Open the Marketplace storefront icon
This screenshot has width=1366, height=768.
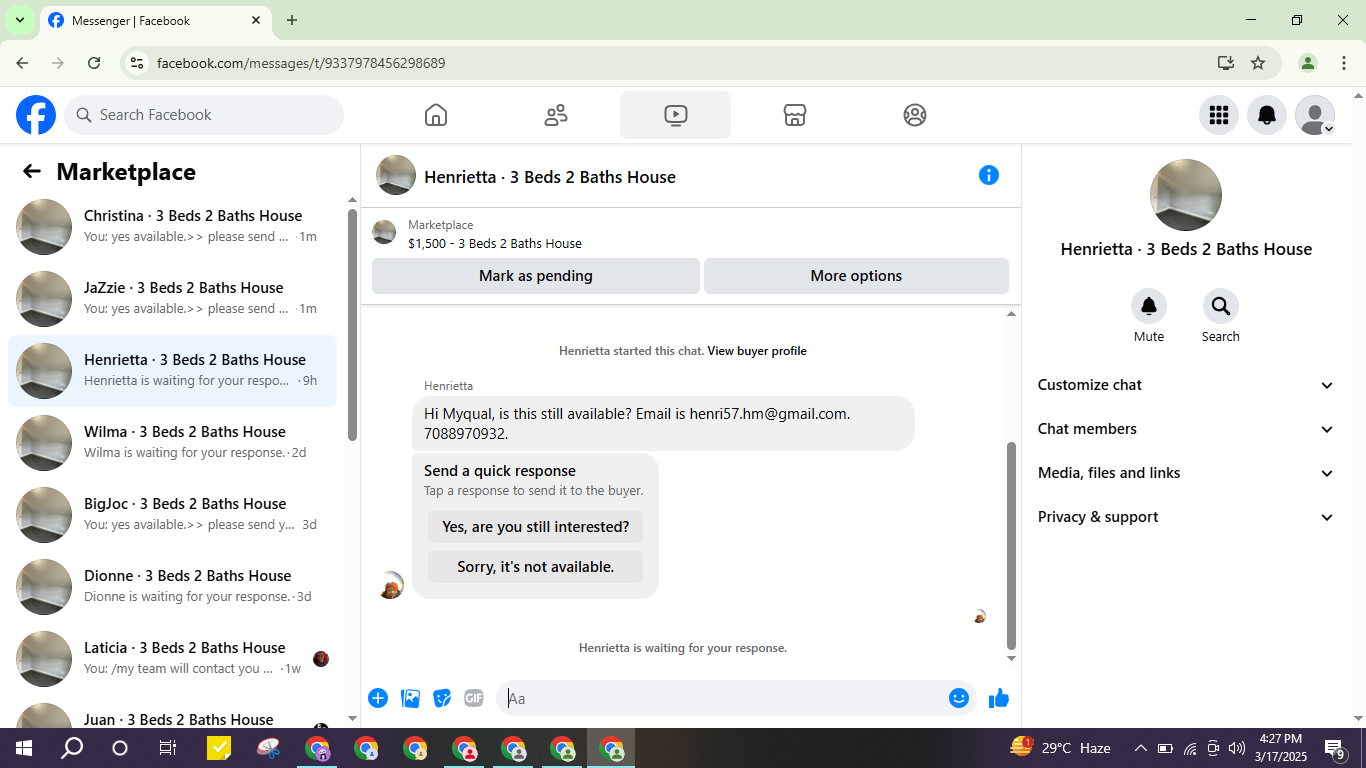click(x=795, y=115)
